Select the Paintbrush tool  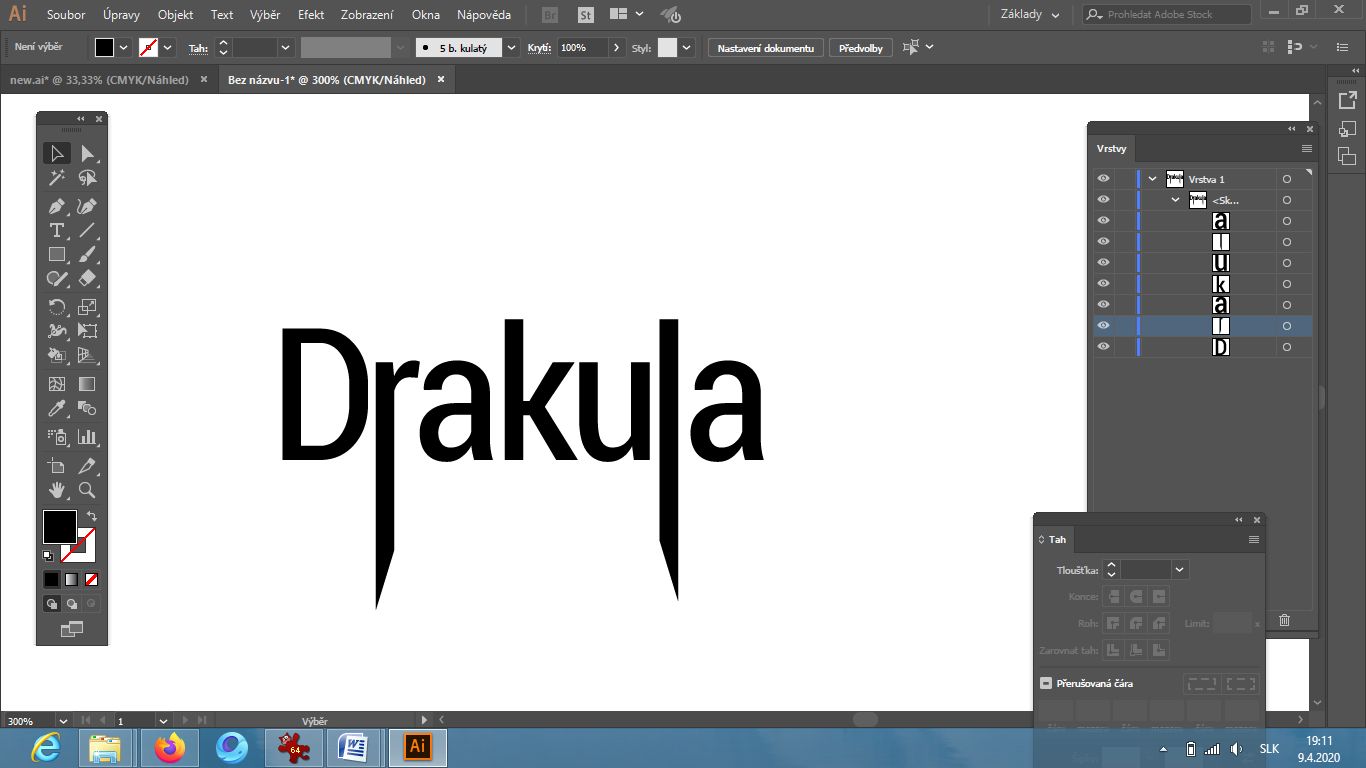click(87, 255)
